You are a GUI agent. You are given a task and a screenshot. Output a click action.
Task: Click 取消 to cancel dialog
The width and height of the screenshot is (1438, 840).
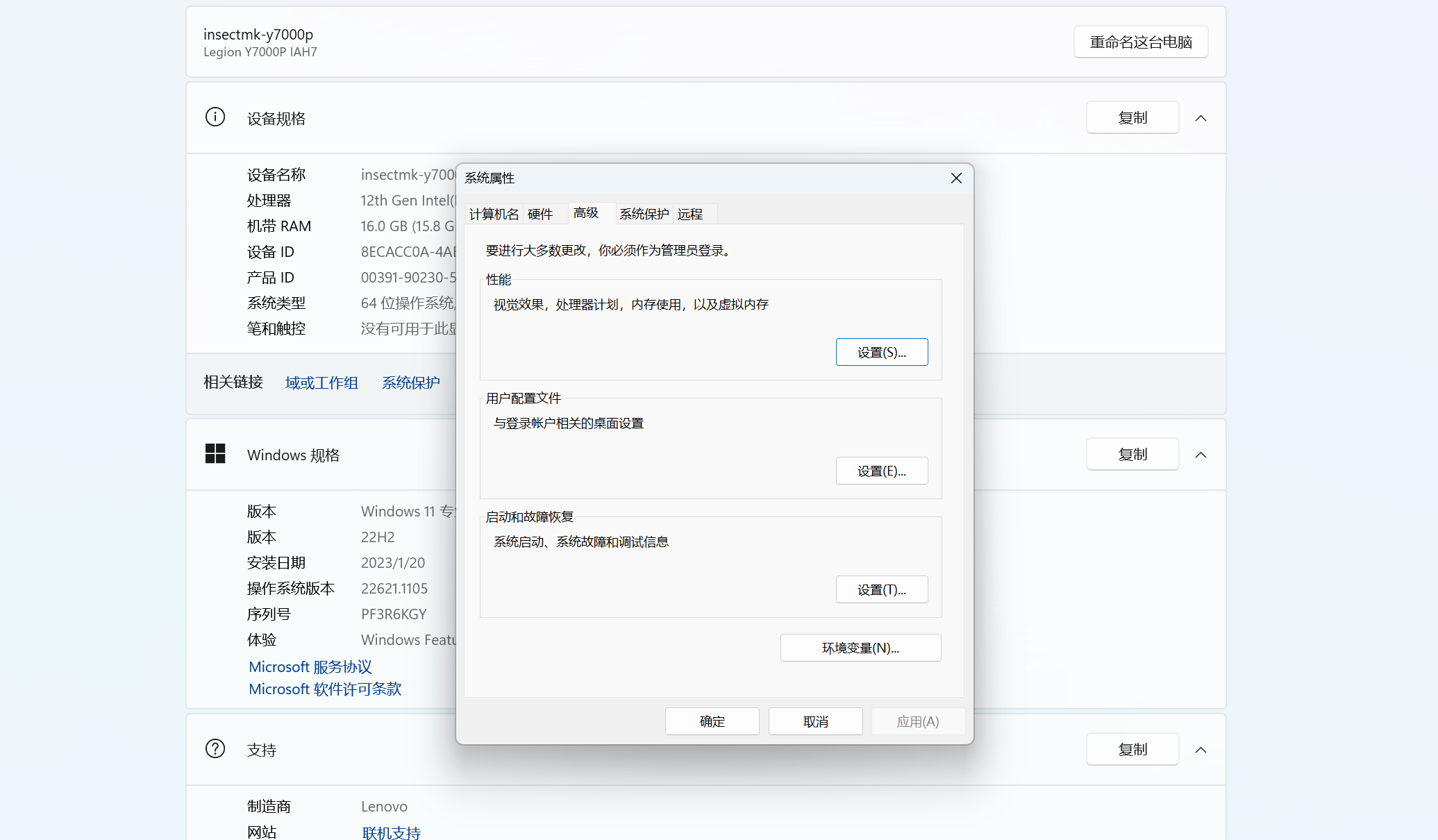pyautogui.click(x=815, y=721)
